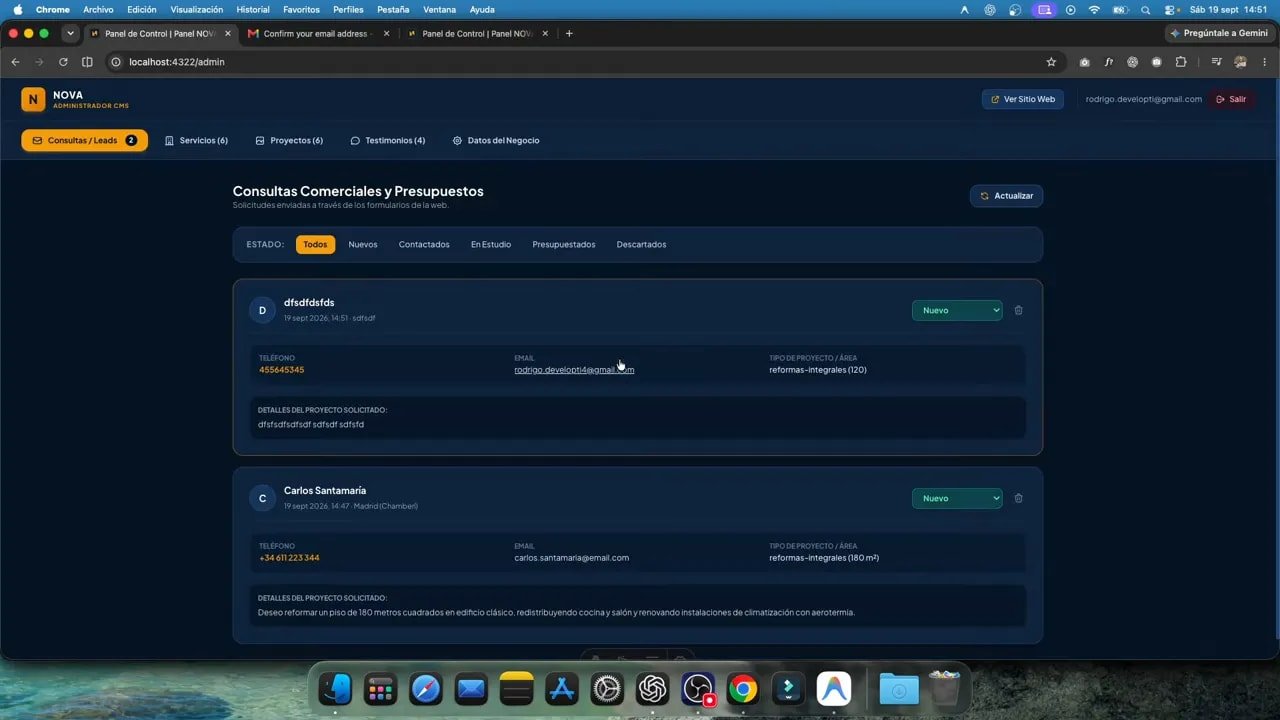View site information for localhost
Viewport: 1280px width, 720px height.
pyautogui.click(x=115, y=62)
